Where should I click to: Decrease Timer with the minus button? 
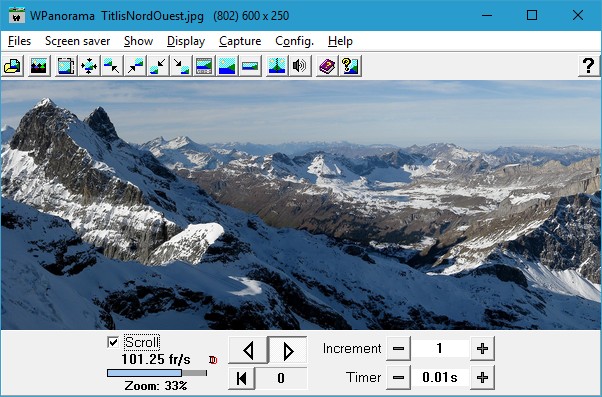tap(399, 377)
